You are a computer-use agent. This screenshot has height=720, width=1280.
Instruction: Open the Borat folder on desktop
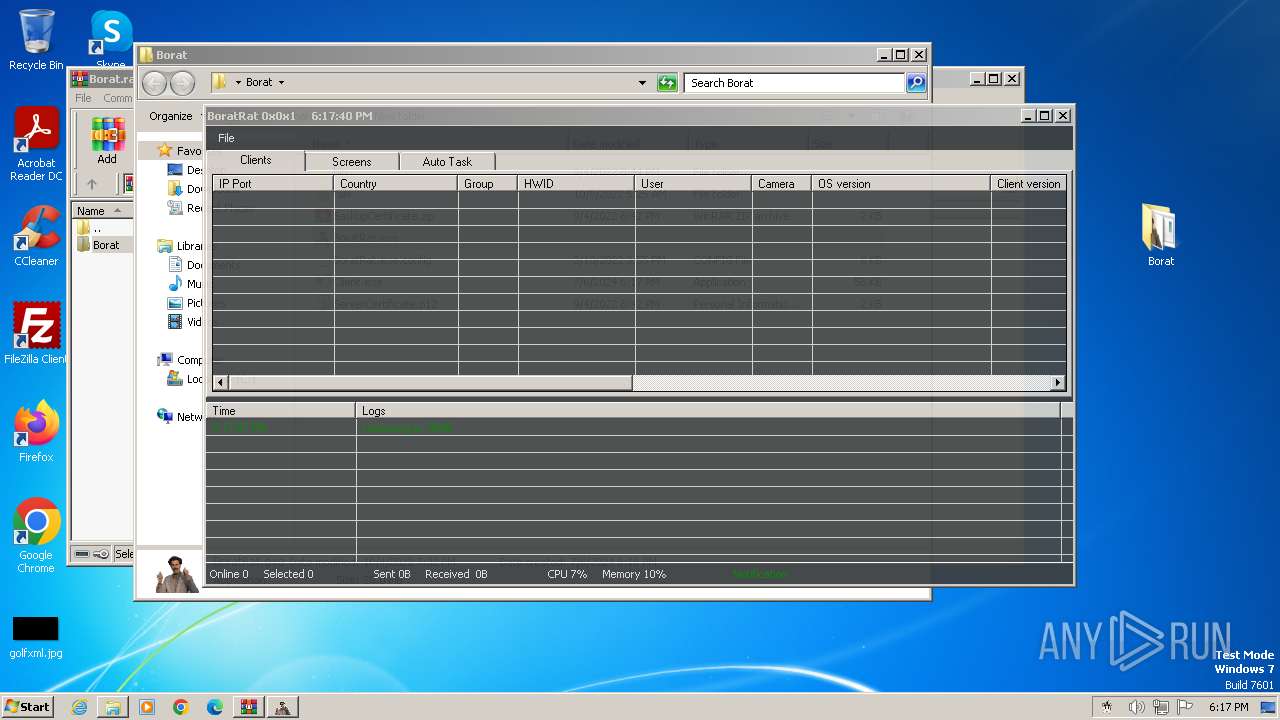pos(1160,236)
